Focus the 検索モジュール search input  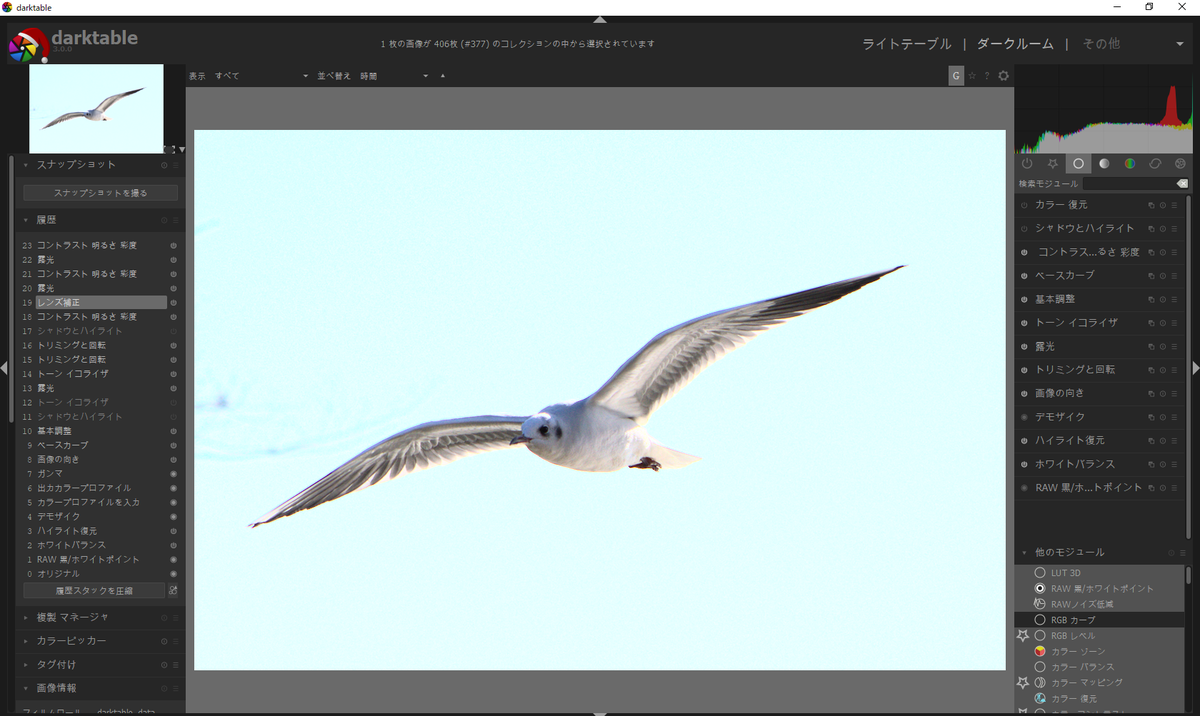pyautogui.click(x=1129, y=184)
